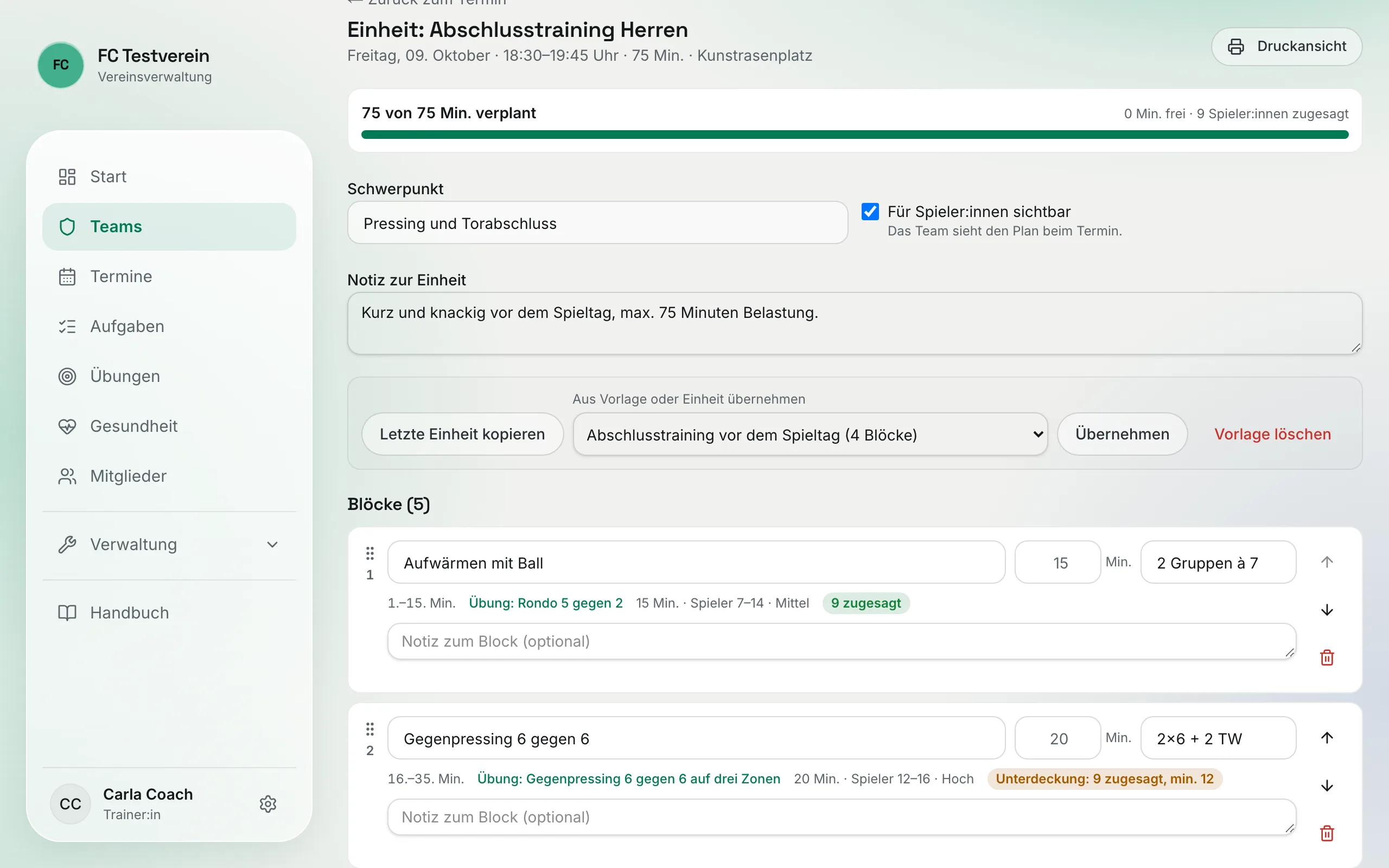Toggle 'Für Spieler:innen sichtbar' checkbox
The width and height of the screenshot is (1389, 868).
(x=870, y=212)
